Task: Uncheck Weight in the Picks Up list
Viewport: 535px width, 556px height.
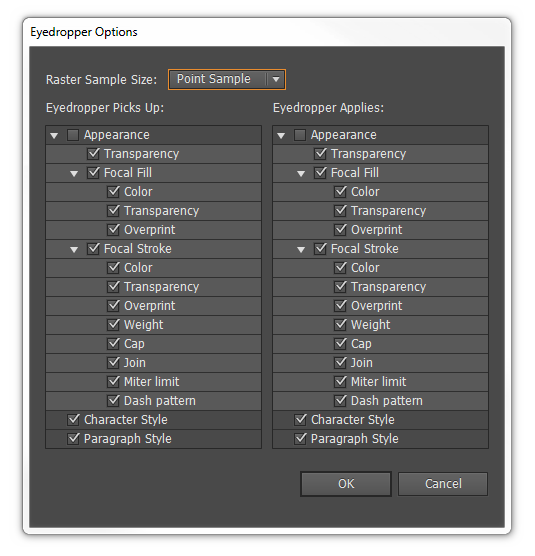Action: coord(113,325)
